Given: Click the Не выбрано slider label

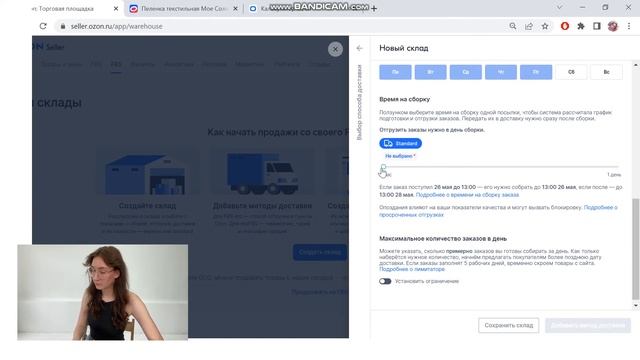Looking at the screenshot, I should point(400,156).
